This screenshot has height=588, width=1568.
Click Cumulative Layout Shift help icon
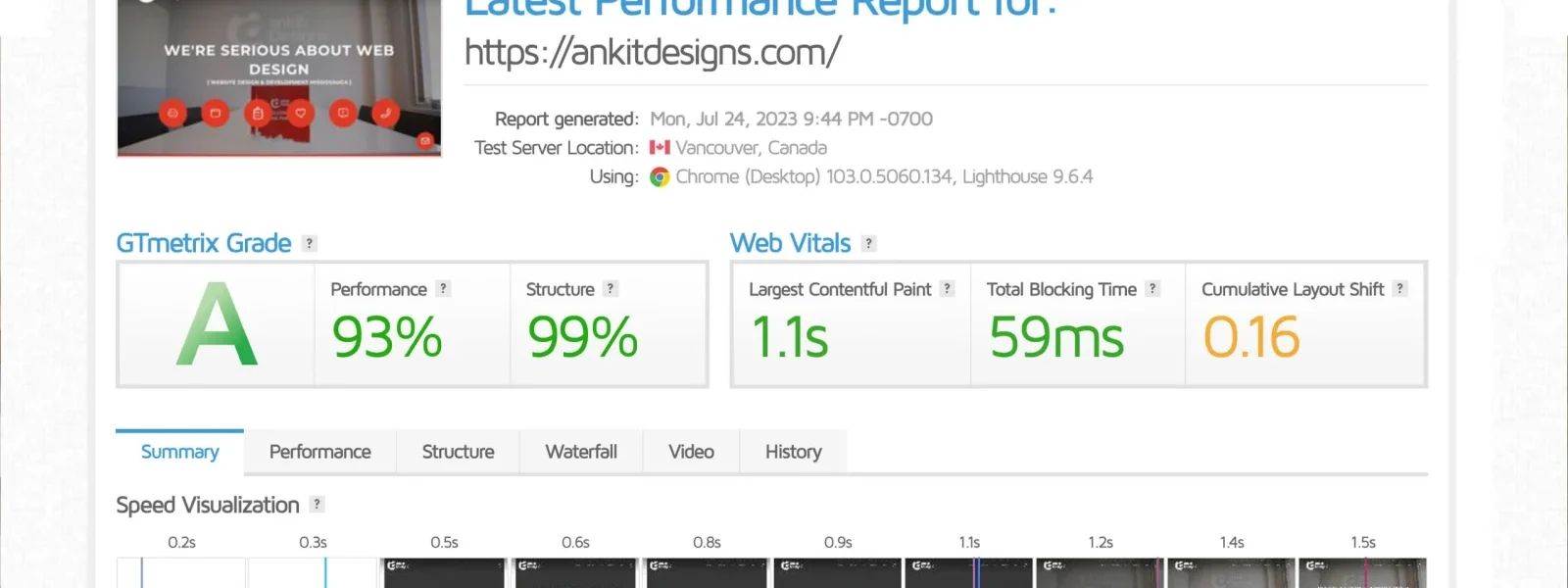pos(1399,288)
